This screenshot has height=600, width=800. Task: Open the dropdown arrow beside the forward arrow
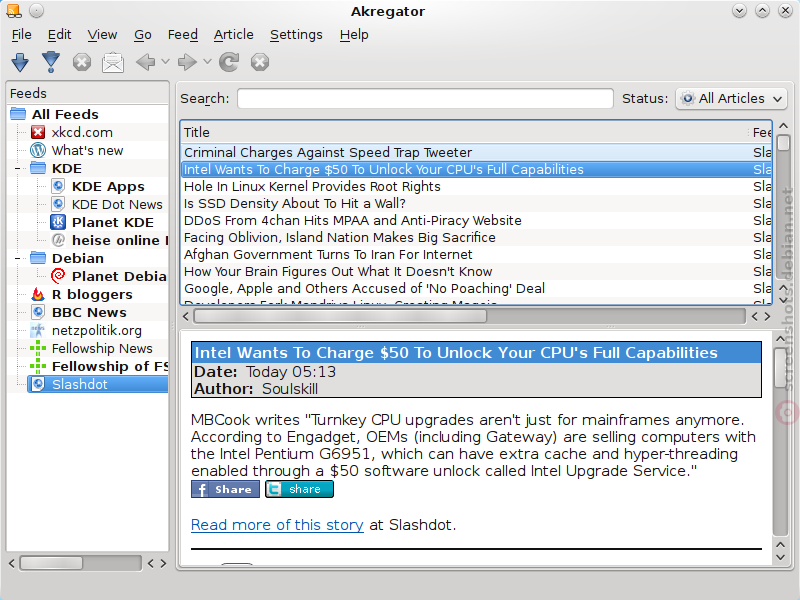point(207,62)
